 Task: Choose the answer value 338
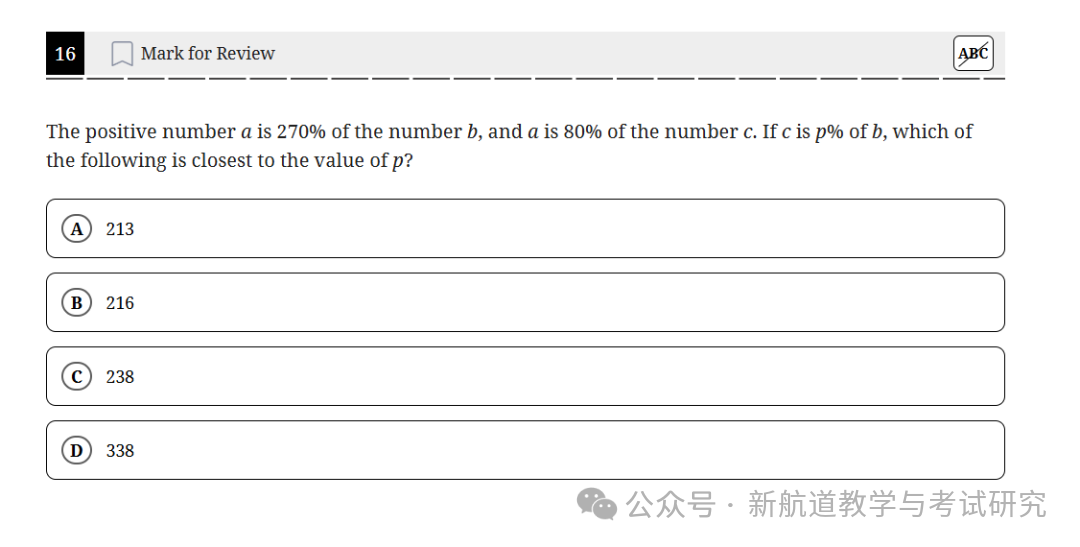[x=120, y=451]
